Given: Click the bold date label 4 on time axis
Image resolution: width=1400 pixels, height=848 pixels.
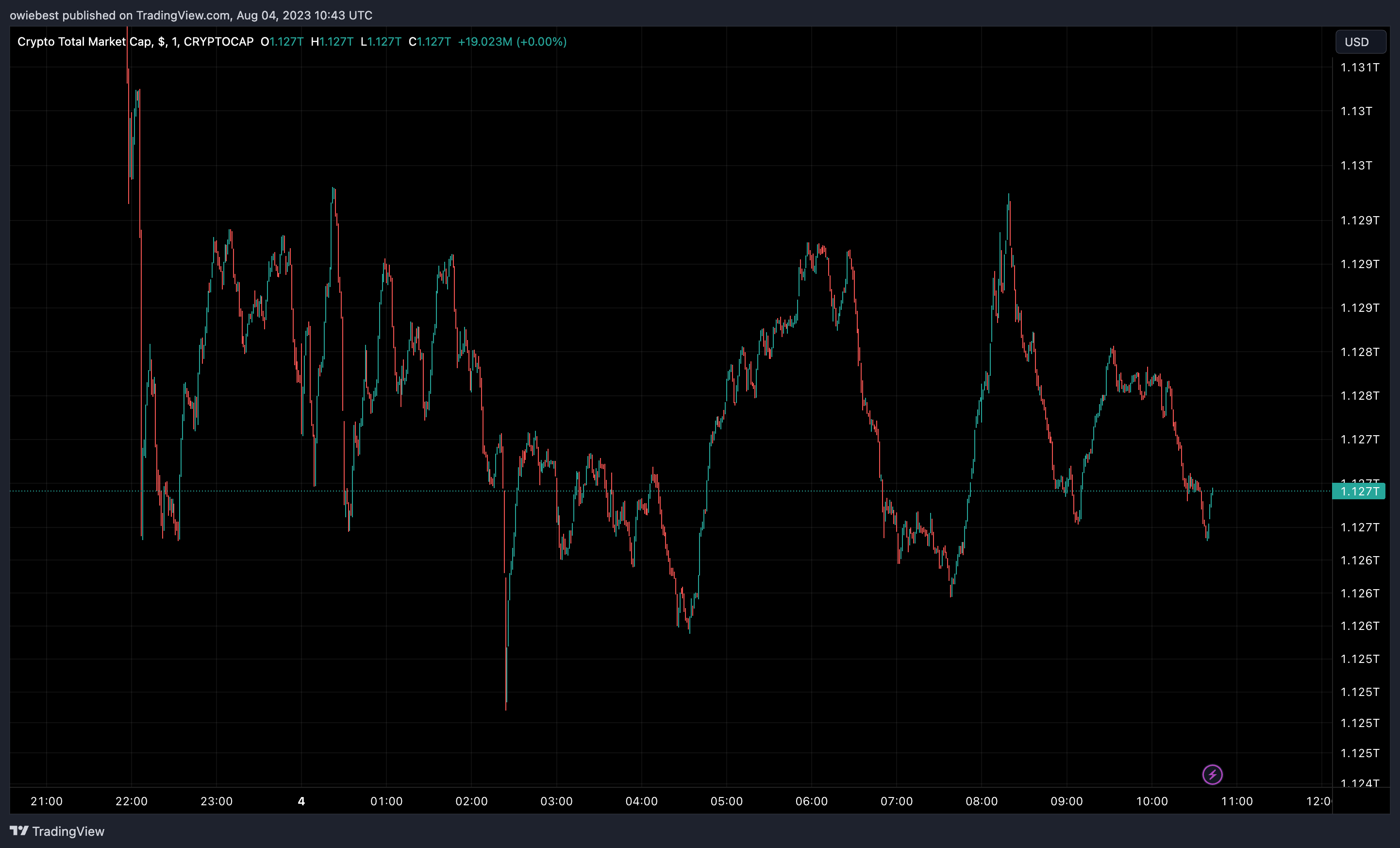Looking at the screenshot, I should 302,801.
